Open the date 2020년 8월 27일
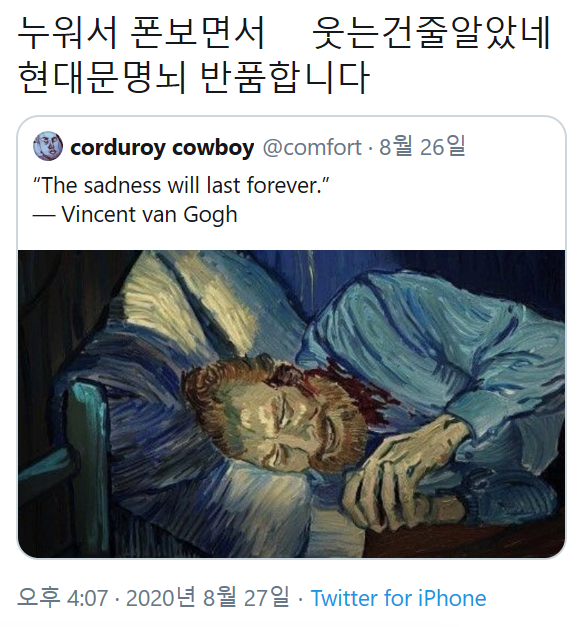 coord(207,598)
